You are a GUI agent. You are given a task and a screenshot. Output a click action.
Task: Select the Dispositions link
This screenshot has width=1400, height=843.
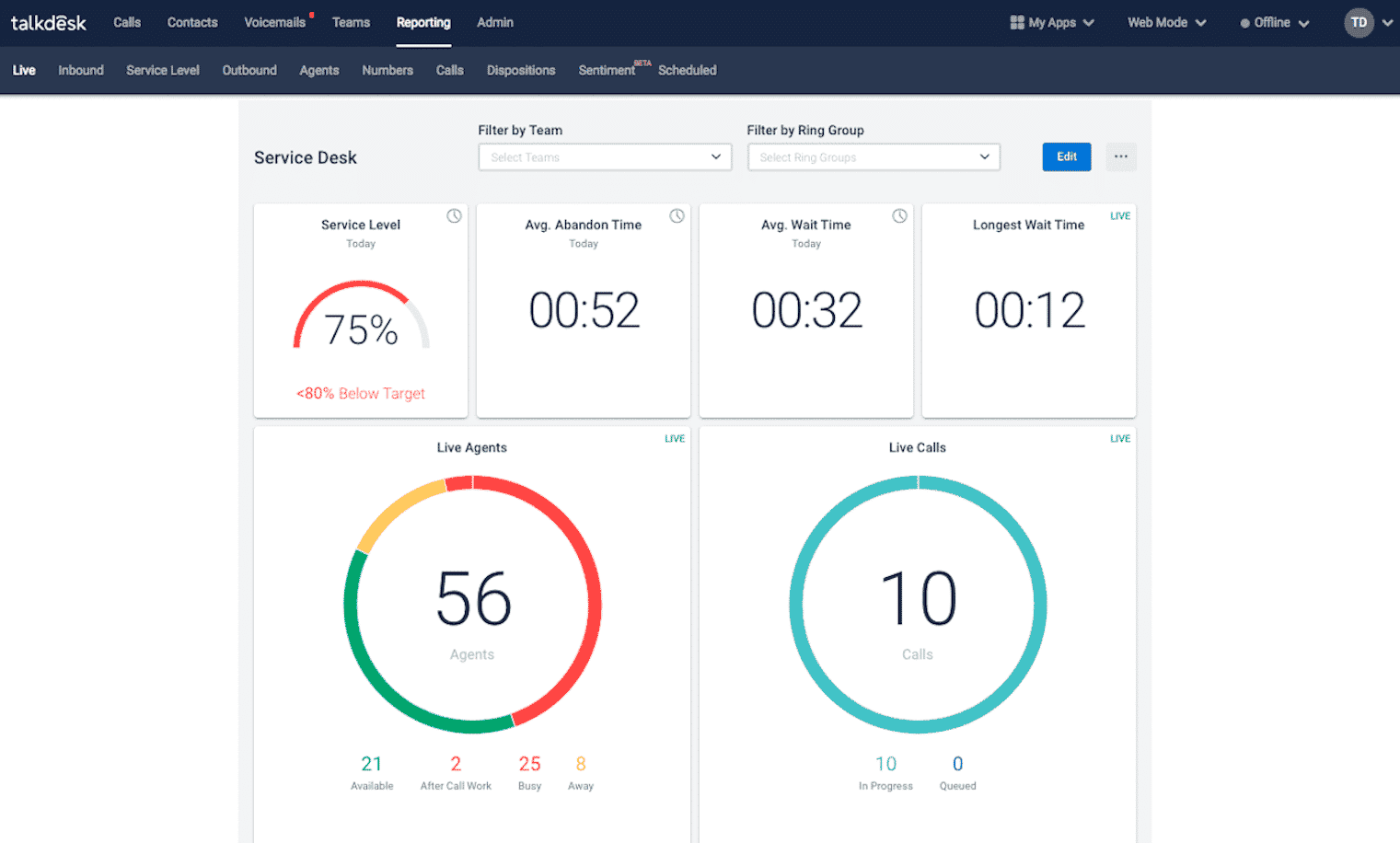[521, 70]
